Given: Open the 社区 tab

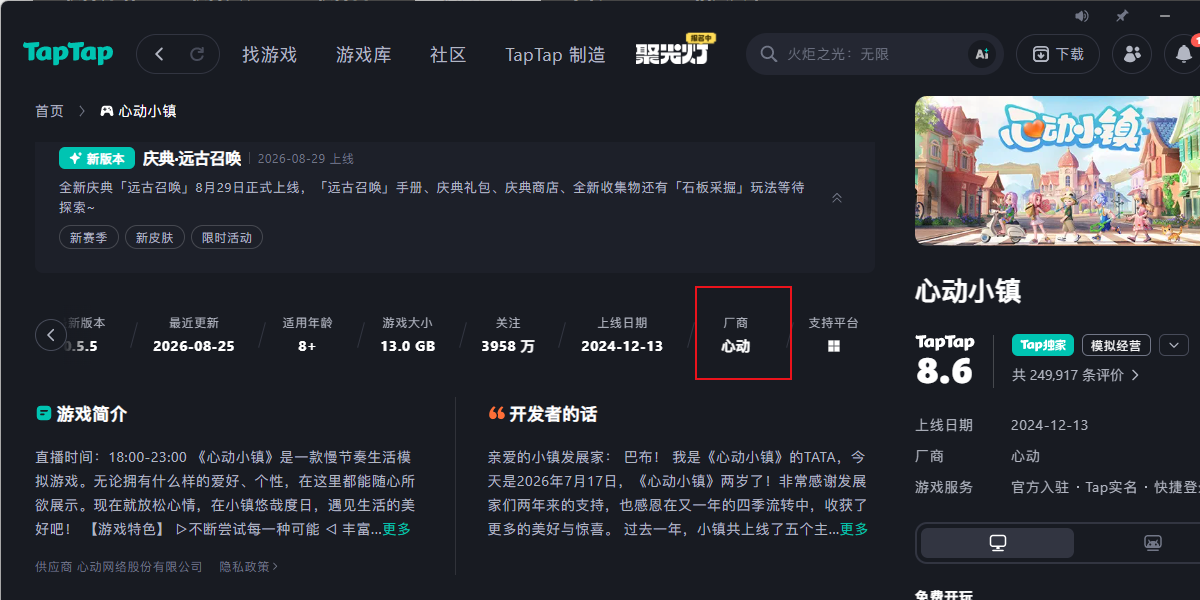Looking at the screenshot, I should pyautogui.click(x=448, y=55).
